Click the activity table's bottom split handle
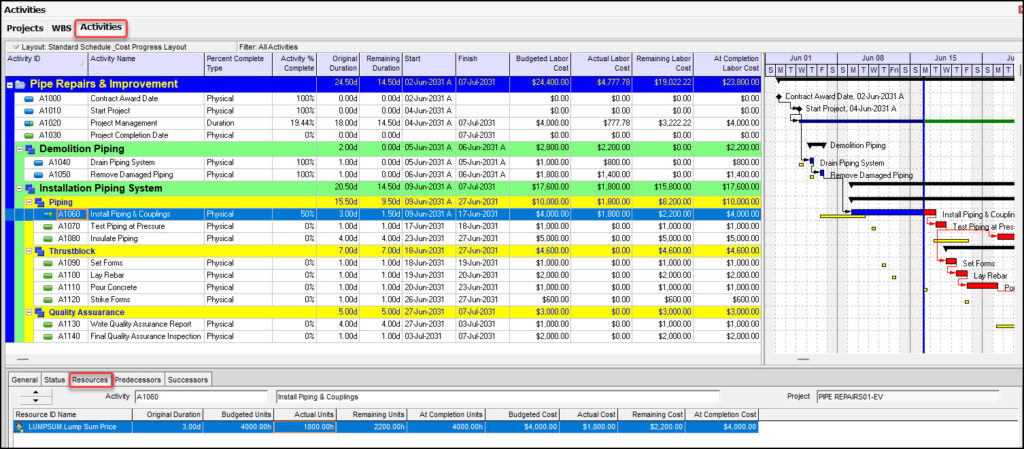Screen dimensions: 1024x449 tap(22, 359)
